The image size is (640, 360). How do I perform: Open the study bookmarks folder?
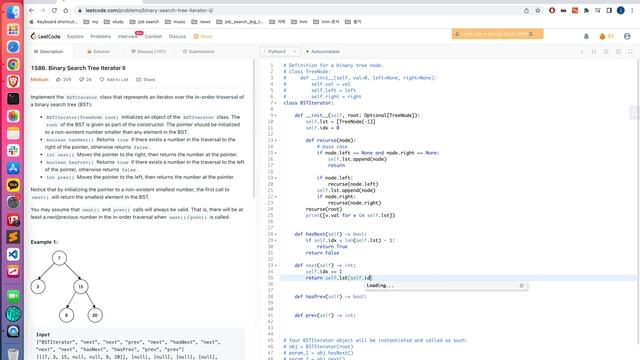tap(114, 22)
